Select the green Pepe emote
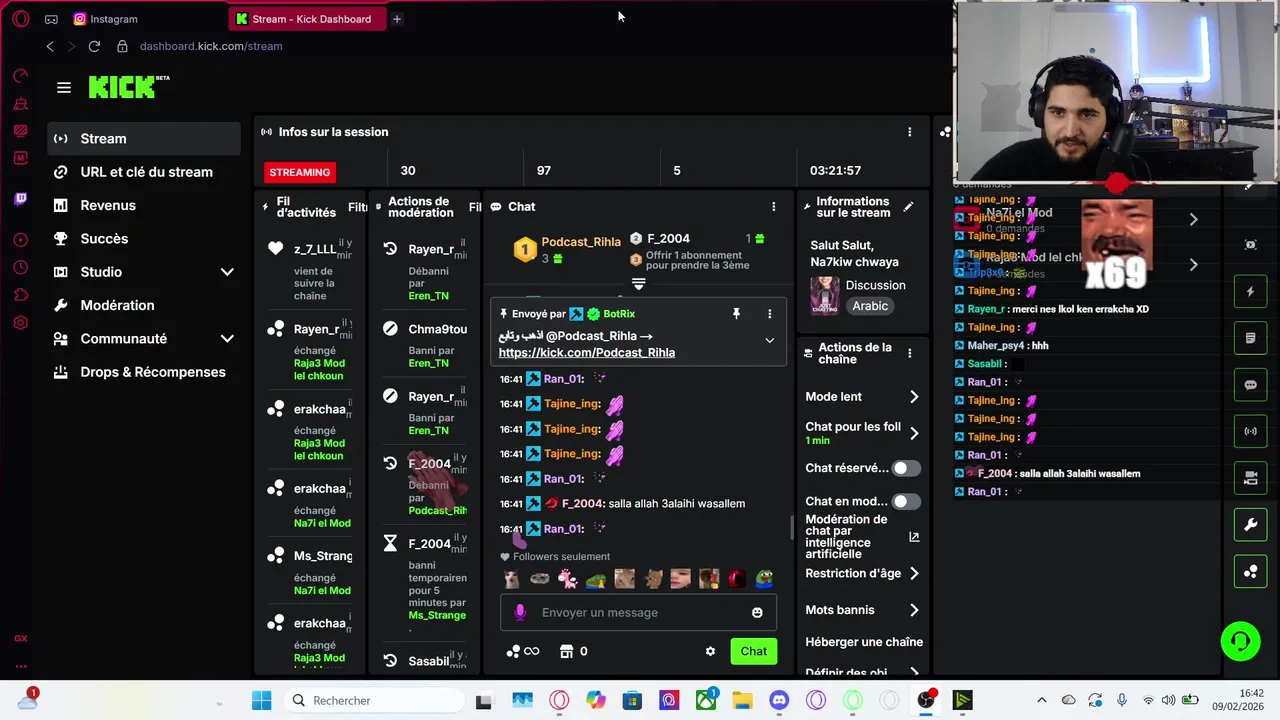Image resolution: width=1280 pixels, height=720 pixels. click(764, 578)
